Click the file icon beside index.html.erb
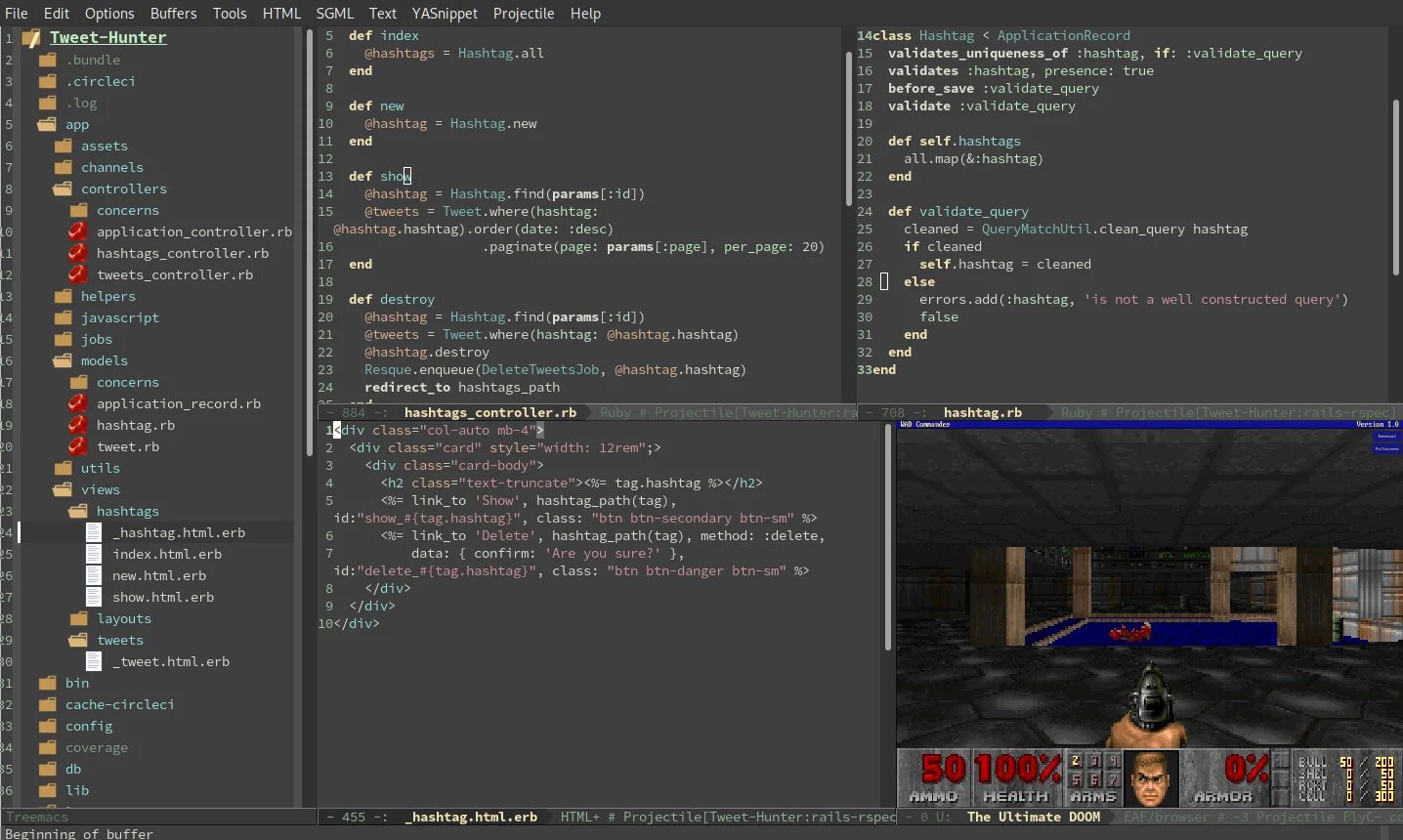The image size is (1403, 840). 94,554
